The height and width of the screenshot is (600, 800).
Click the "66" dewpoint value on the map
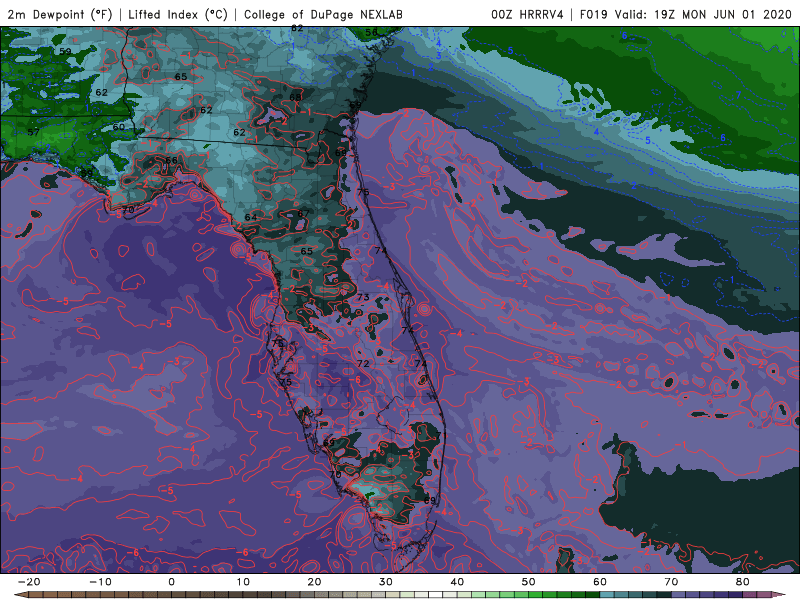pyautogui.click(x=171, y=160)
